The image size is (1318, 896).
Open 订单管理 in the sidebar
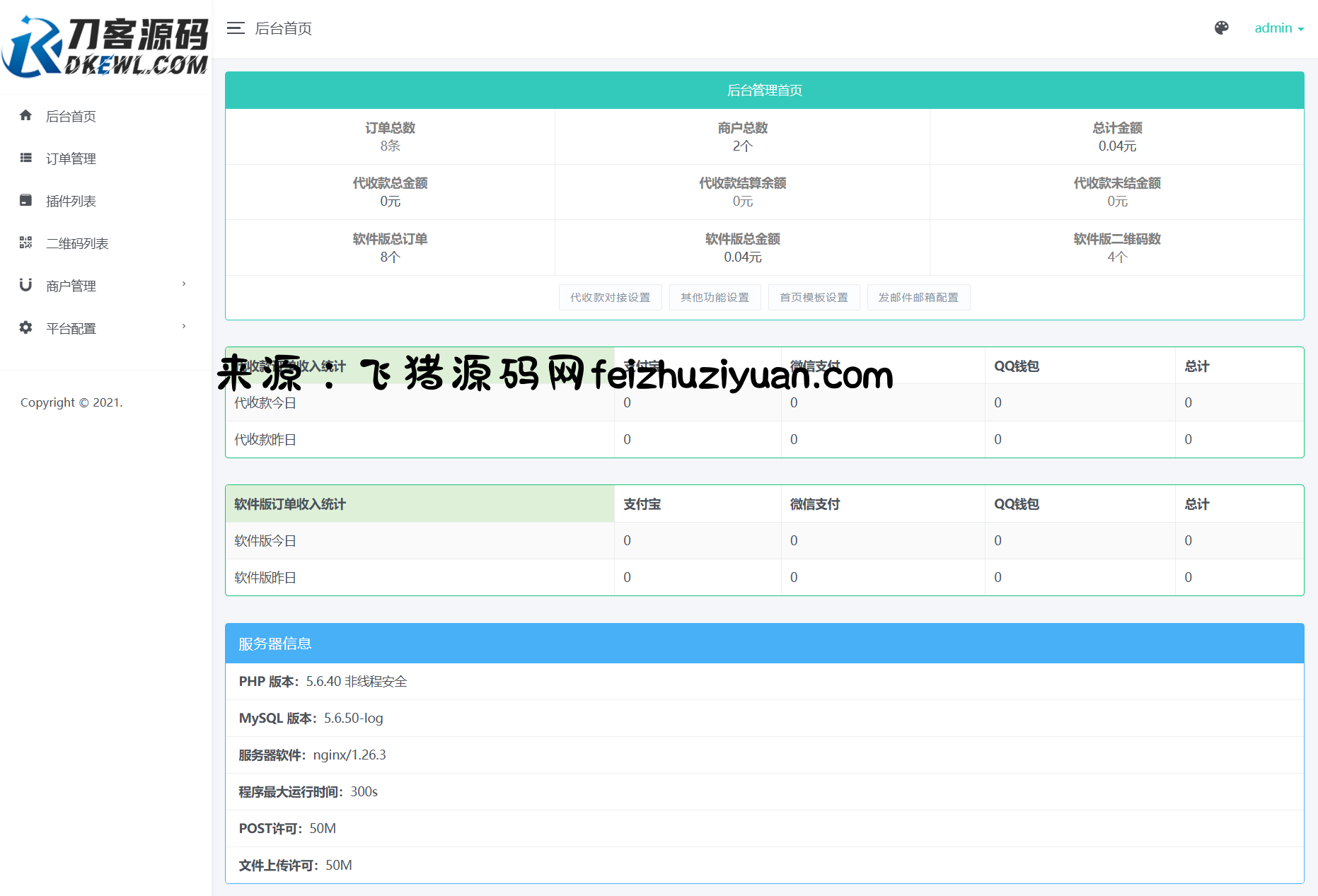tap(71, 159)
